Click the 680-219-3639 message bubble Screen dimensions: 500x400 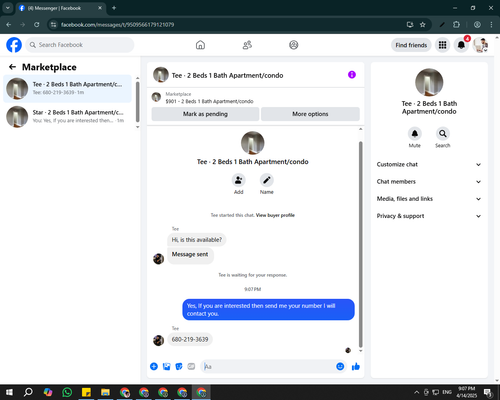190,339
